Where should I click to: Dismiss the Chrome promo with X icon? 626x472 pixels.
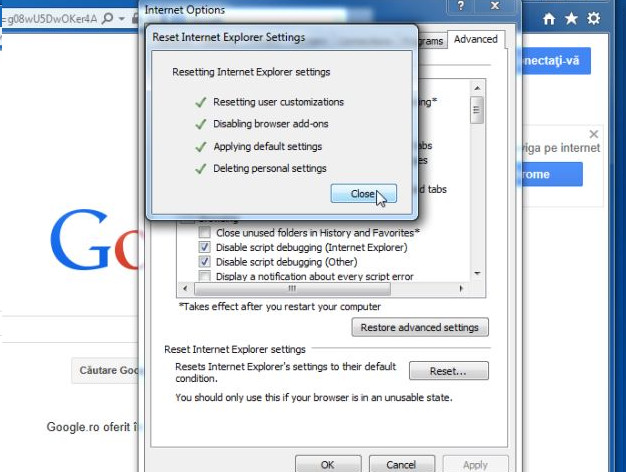tap(594, 134)
